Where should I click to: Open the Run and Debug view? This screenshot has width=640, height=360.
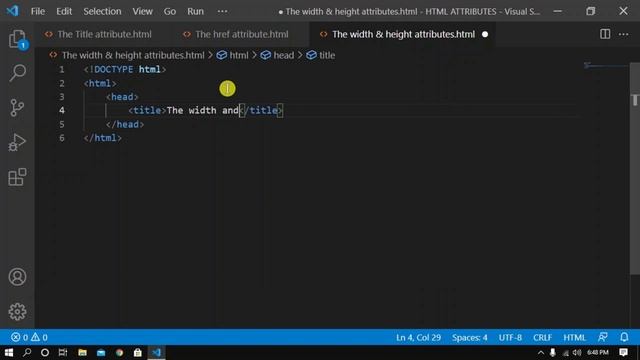[x=17, y=142]
